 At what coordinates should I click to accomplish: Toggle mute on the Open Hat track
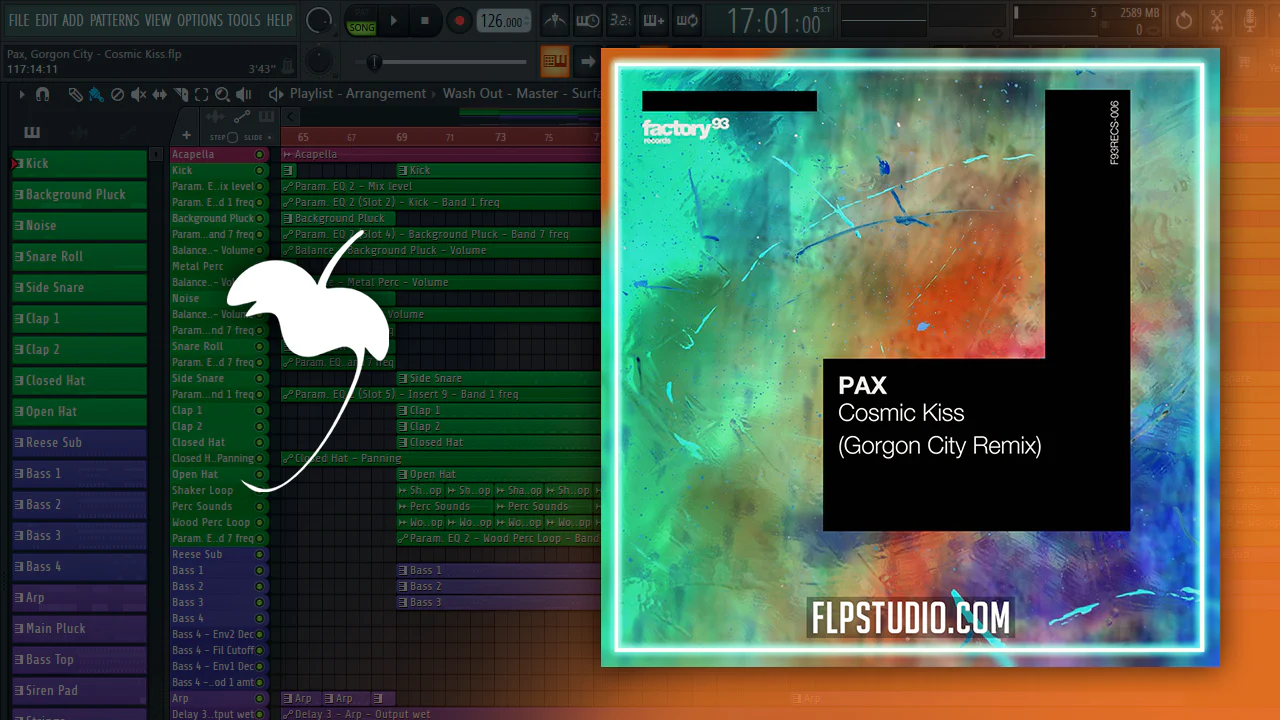(x=260, y=475)
